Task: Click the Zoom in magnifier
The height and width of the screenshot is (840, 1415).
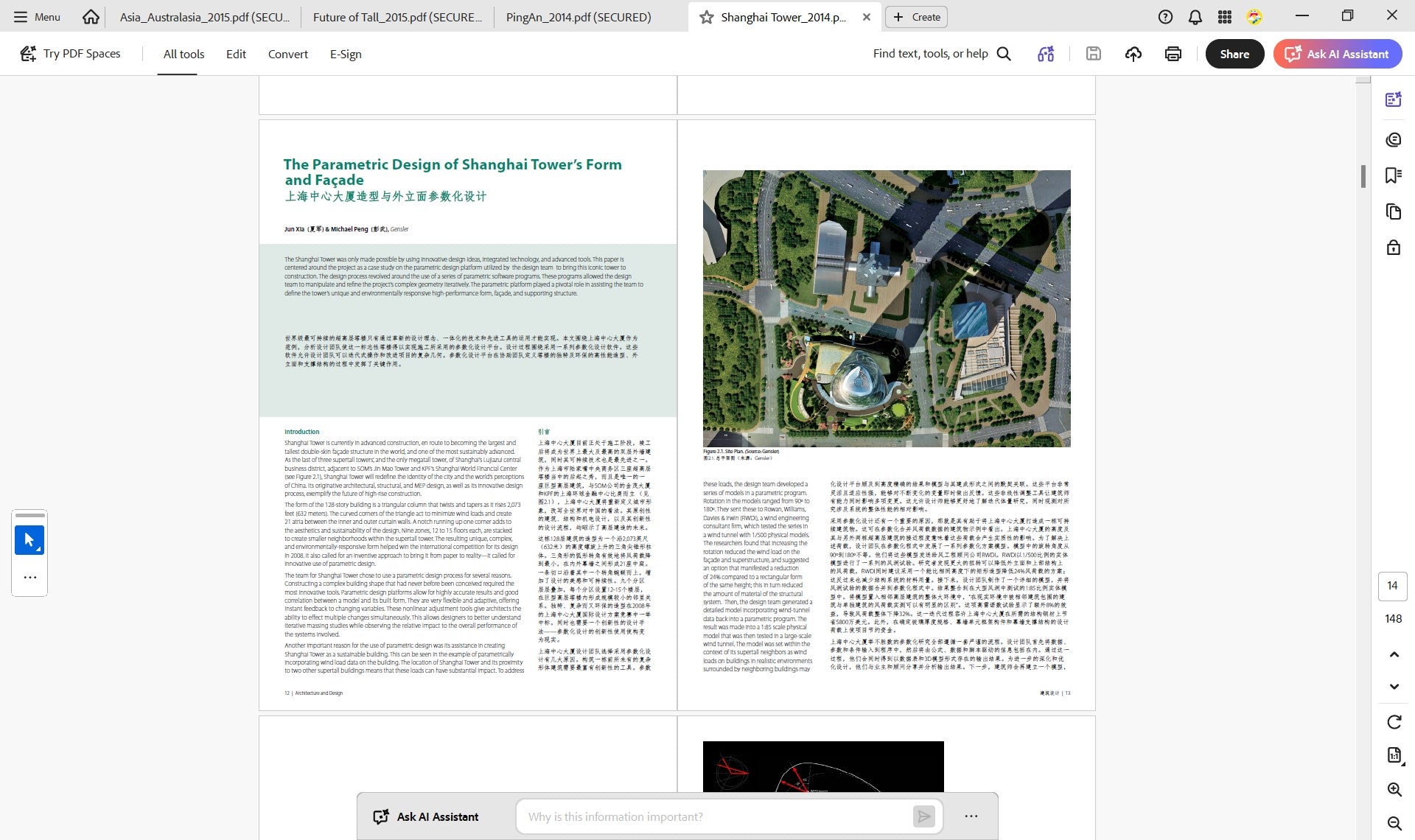Action: point(1394,789)
